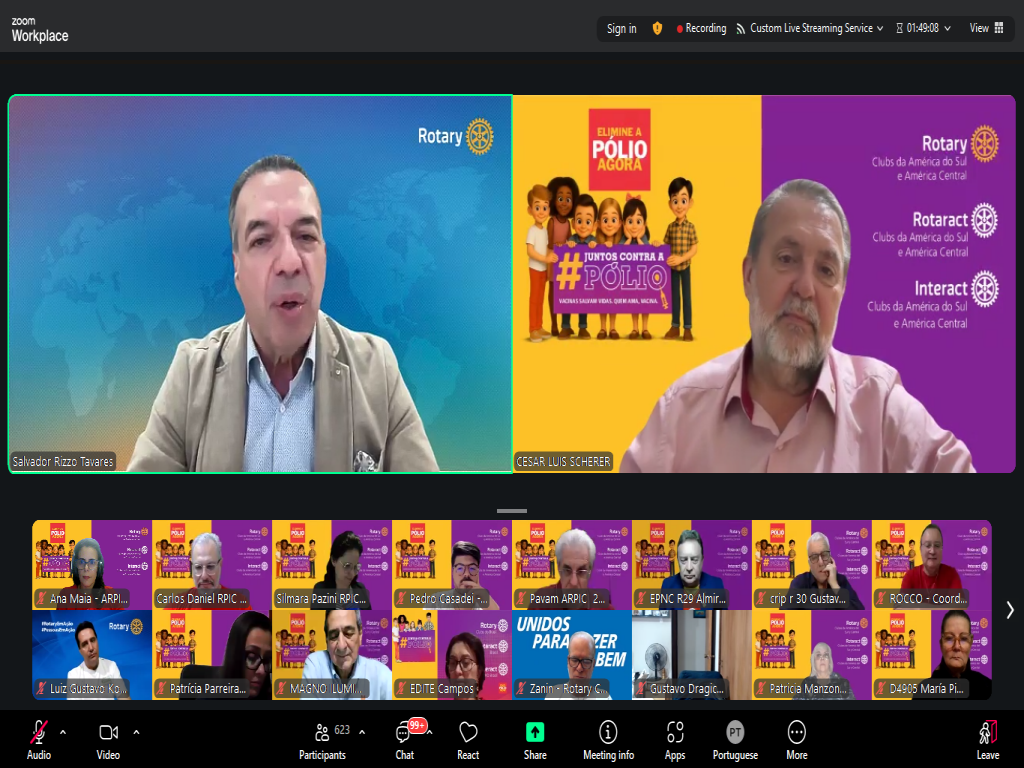Toggle the camera with Video button
The width and height of the screenshot is (1024, 768).
[108, 740]
